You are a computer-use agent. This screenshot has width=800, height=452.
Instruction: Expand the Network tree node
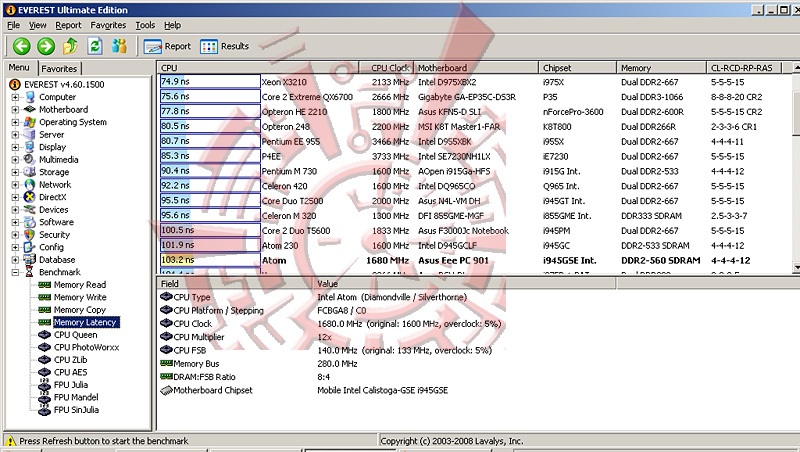pos(15,185)
